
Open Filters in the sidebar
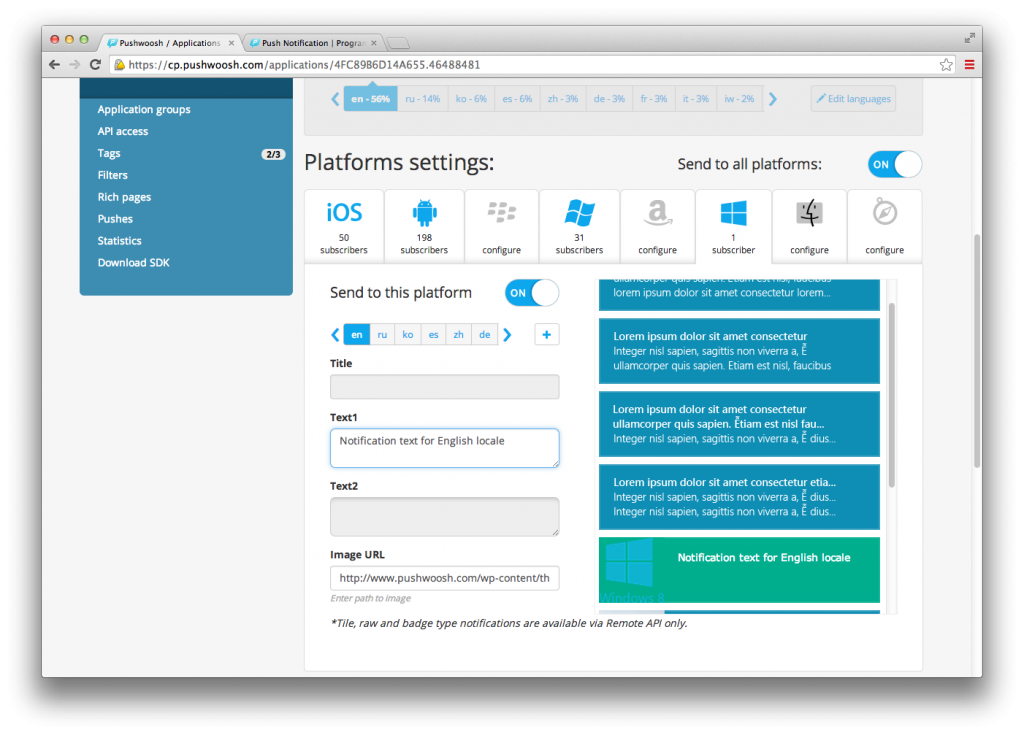(x=112, y=175)
